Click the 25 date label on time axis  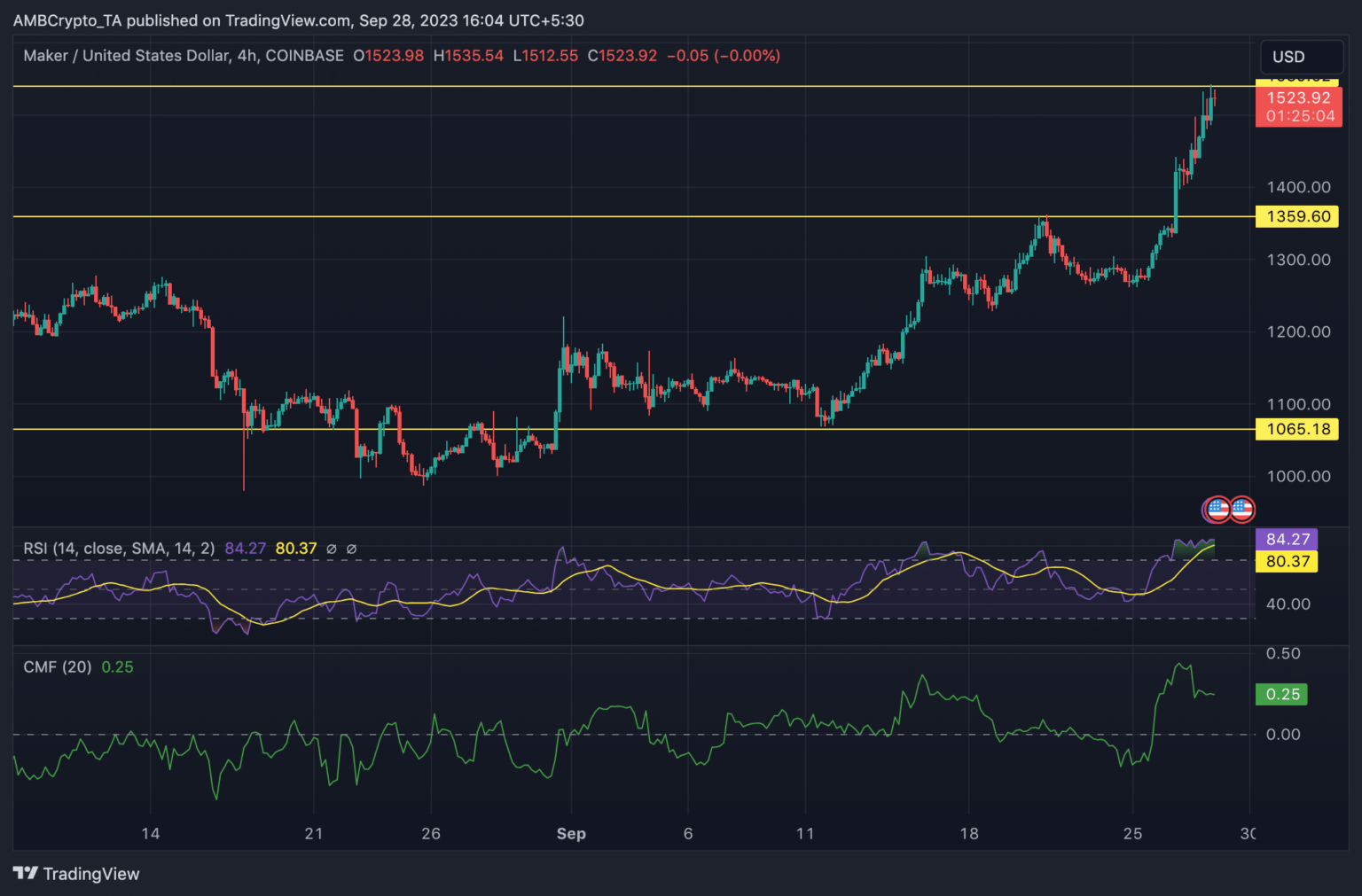(x=1132, y=834)
